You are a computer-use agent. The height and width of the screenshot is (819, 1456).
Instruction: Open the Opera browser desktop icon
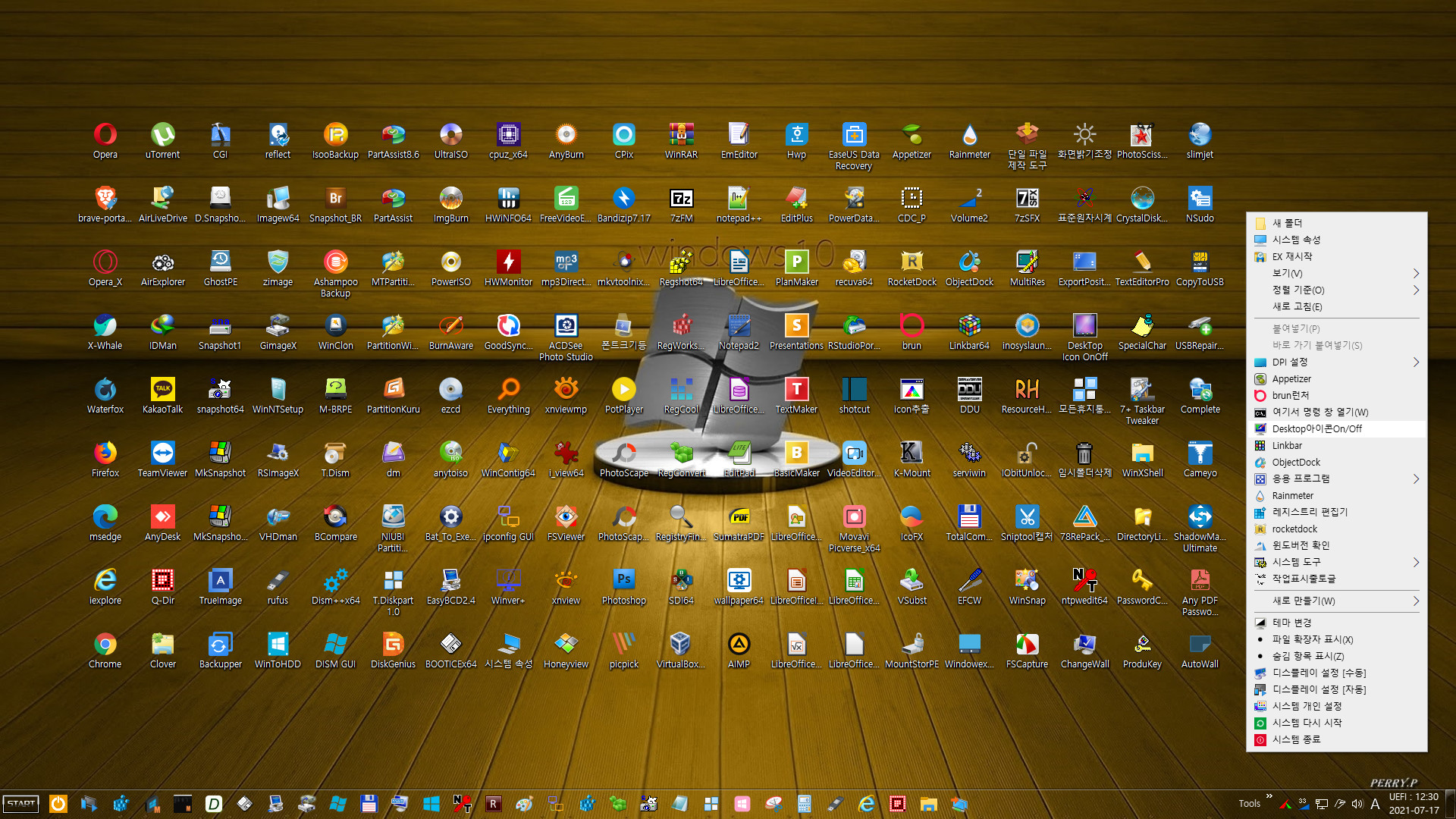tap(105, 141)
